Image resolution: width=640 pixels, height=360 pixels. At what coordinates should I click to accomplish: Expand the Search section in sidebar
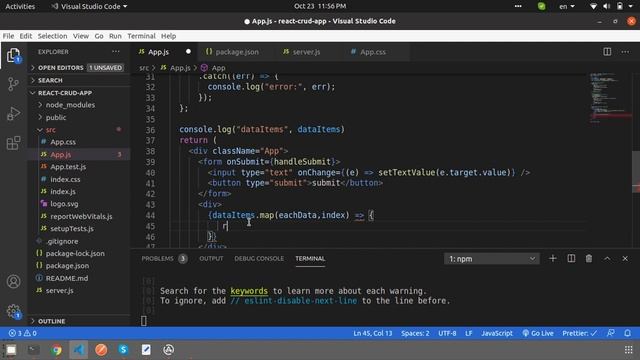(x=78, y=80)
